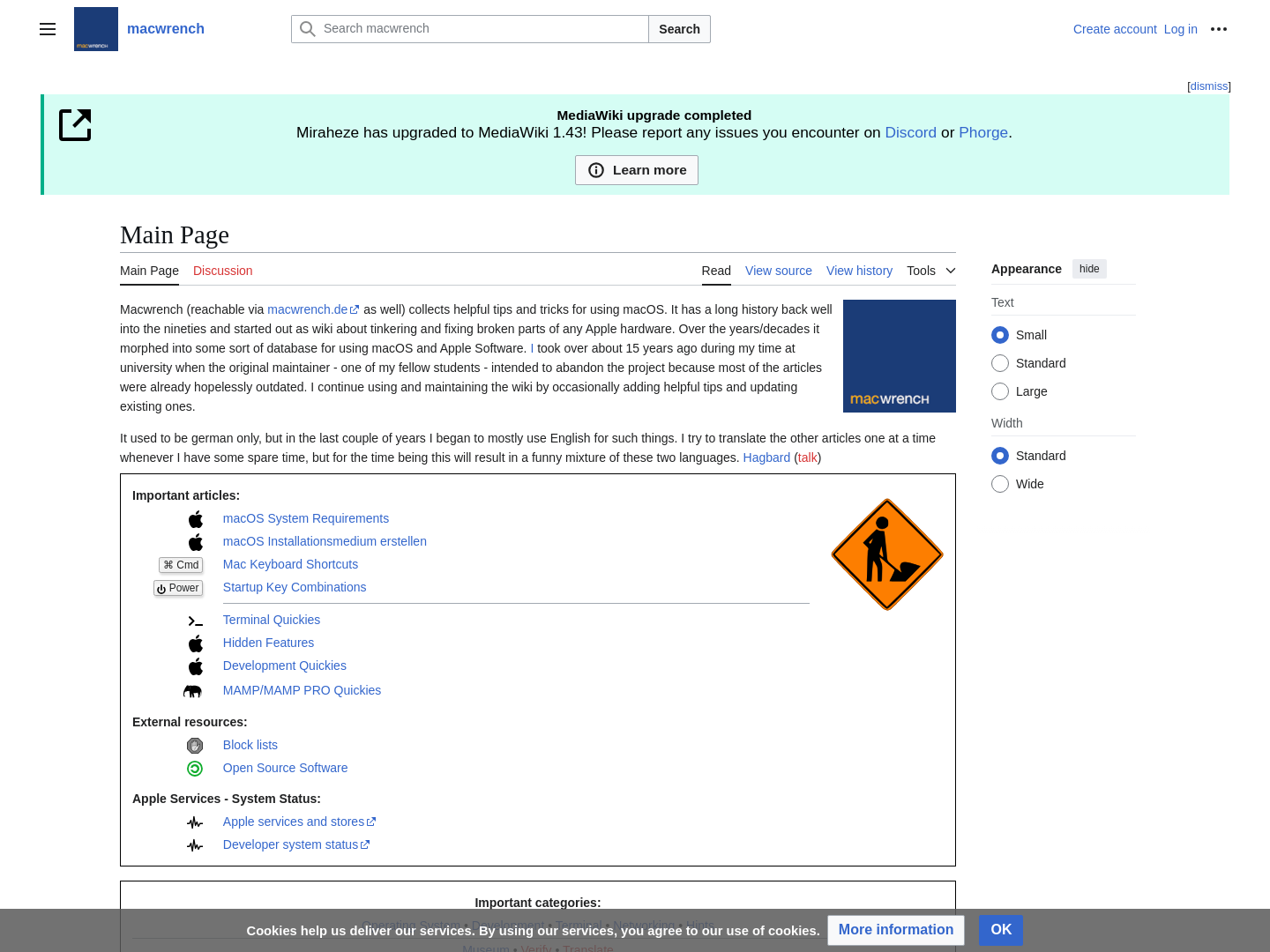Click the orange construction worker sign
This screenshot has height=952, width=1270.
pos(887,554)
